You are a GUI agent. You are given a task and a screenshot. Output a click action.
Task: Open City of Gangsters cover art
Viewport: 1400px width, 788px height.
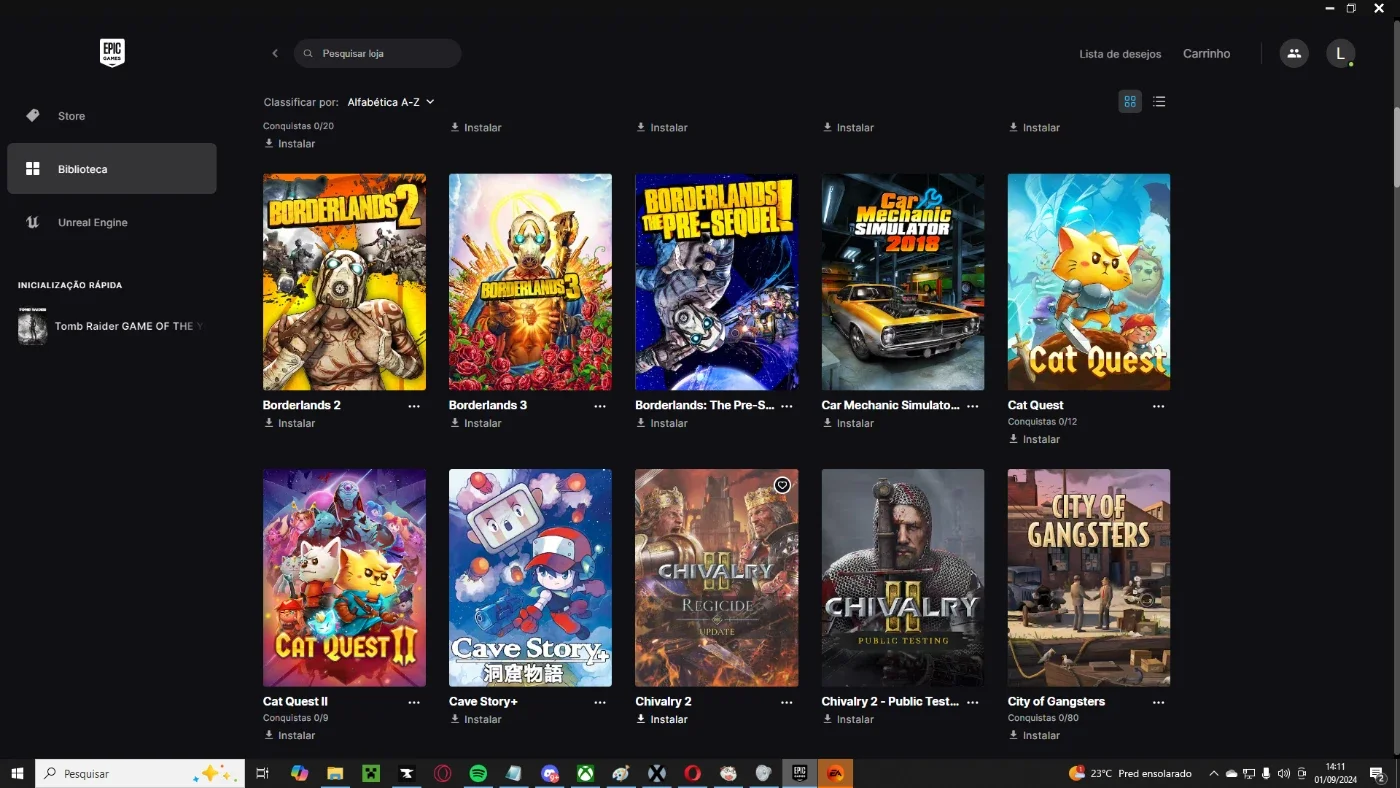1089,578
